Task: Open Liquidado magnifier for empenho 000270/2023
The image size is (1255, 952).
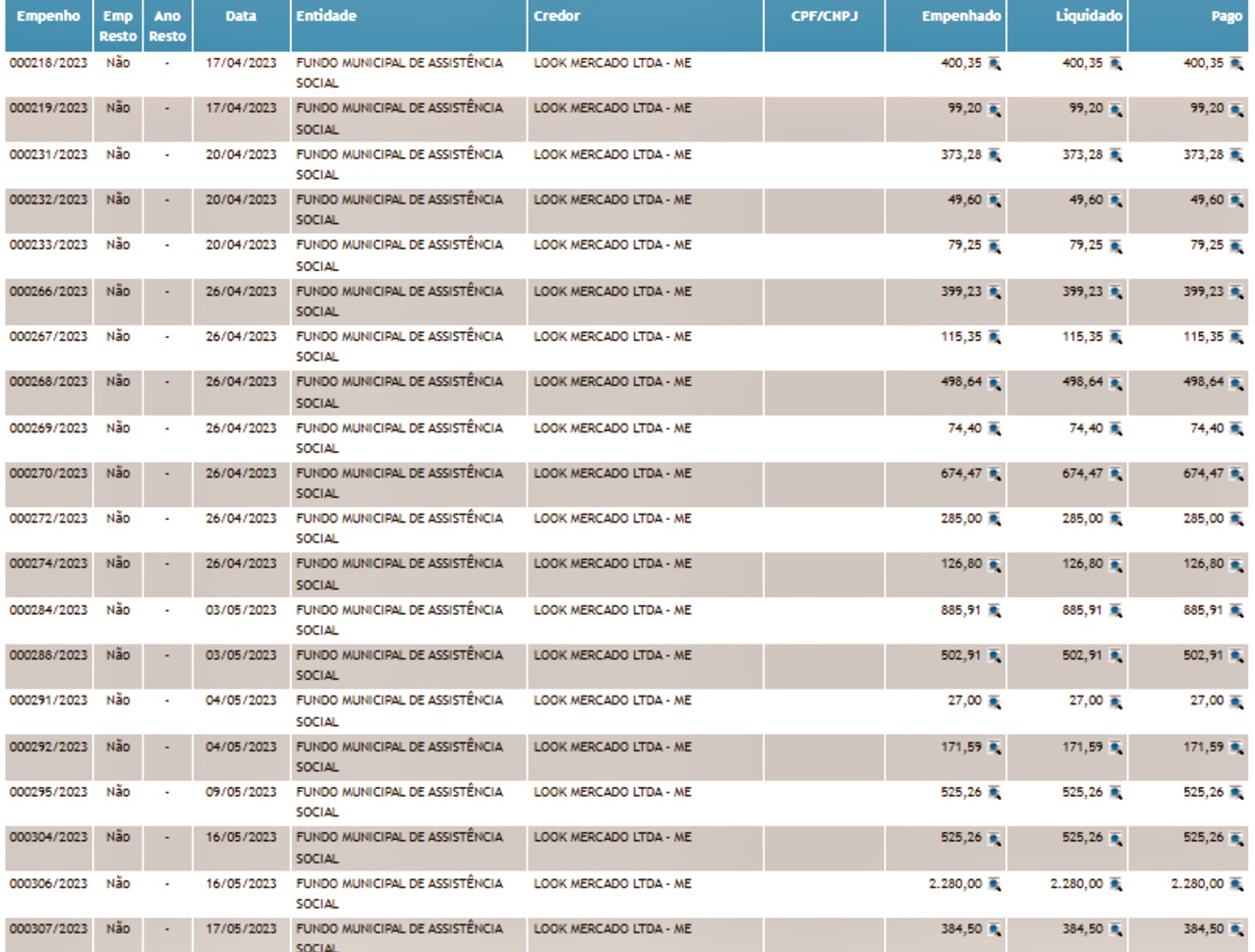Action: click(x=1115, y=474)
